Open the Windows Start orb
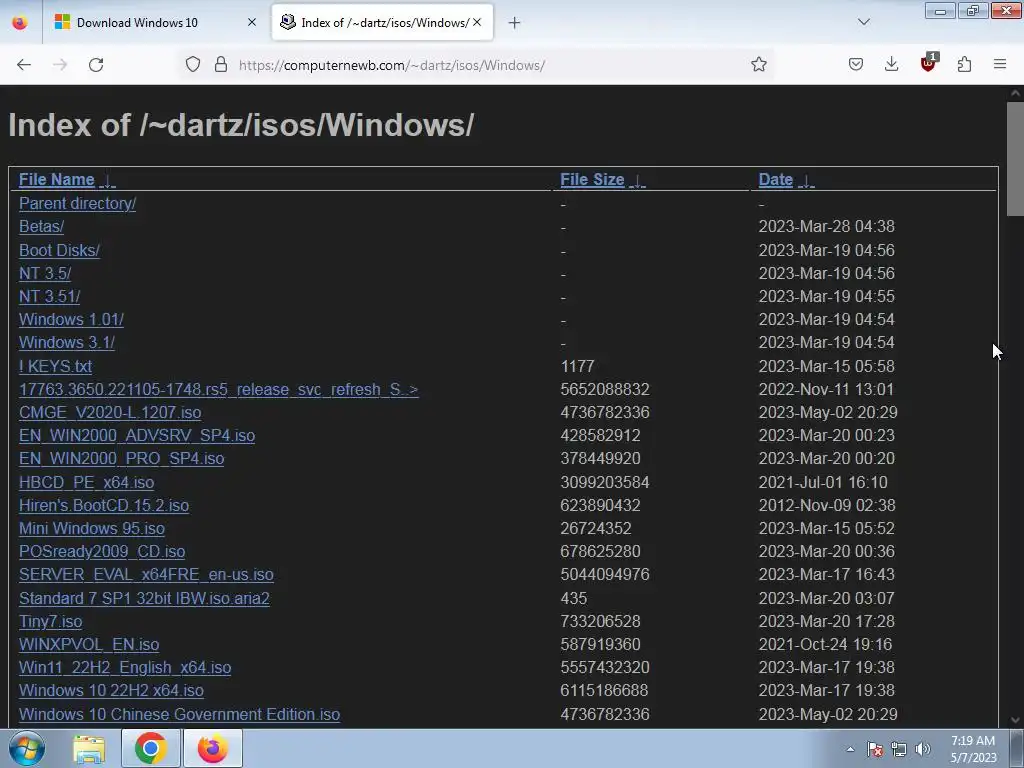Viewport: 1024px width, 768px height. pos(27,748)
